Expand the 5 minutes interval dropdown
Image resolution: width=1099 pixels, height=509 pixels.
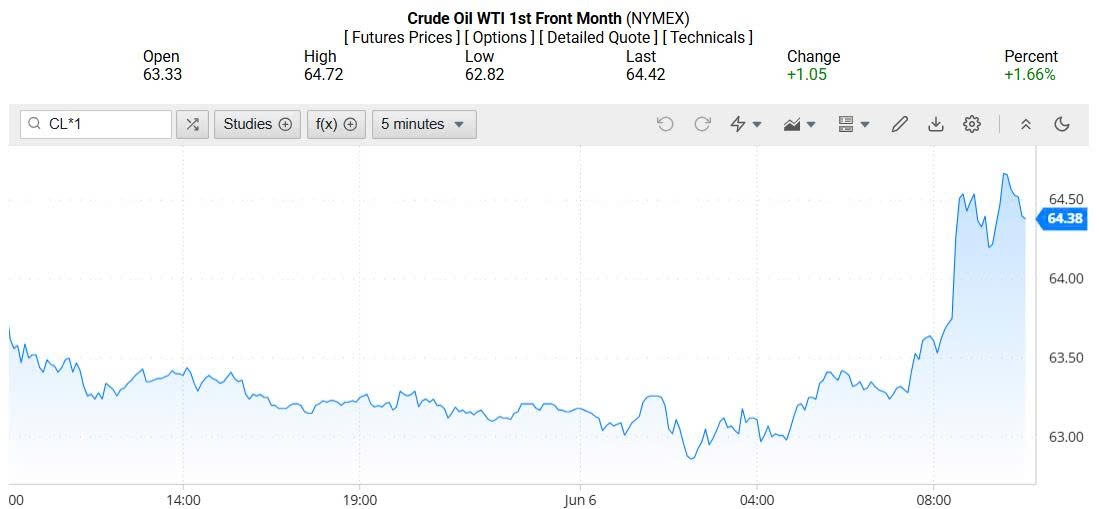[x=423, y=124]
